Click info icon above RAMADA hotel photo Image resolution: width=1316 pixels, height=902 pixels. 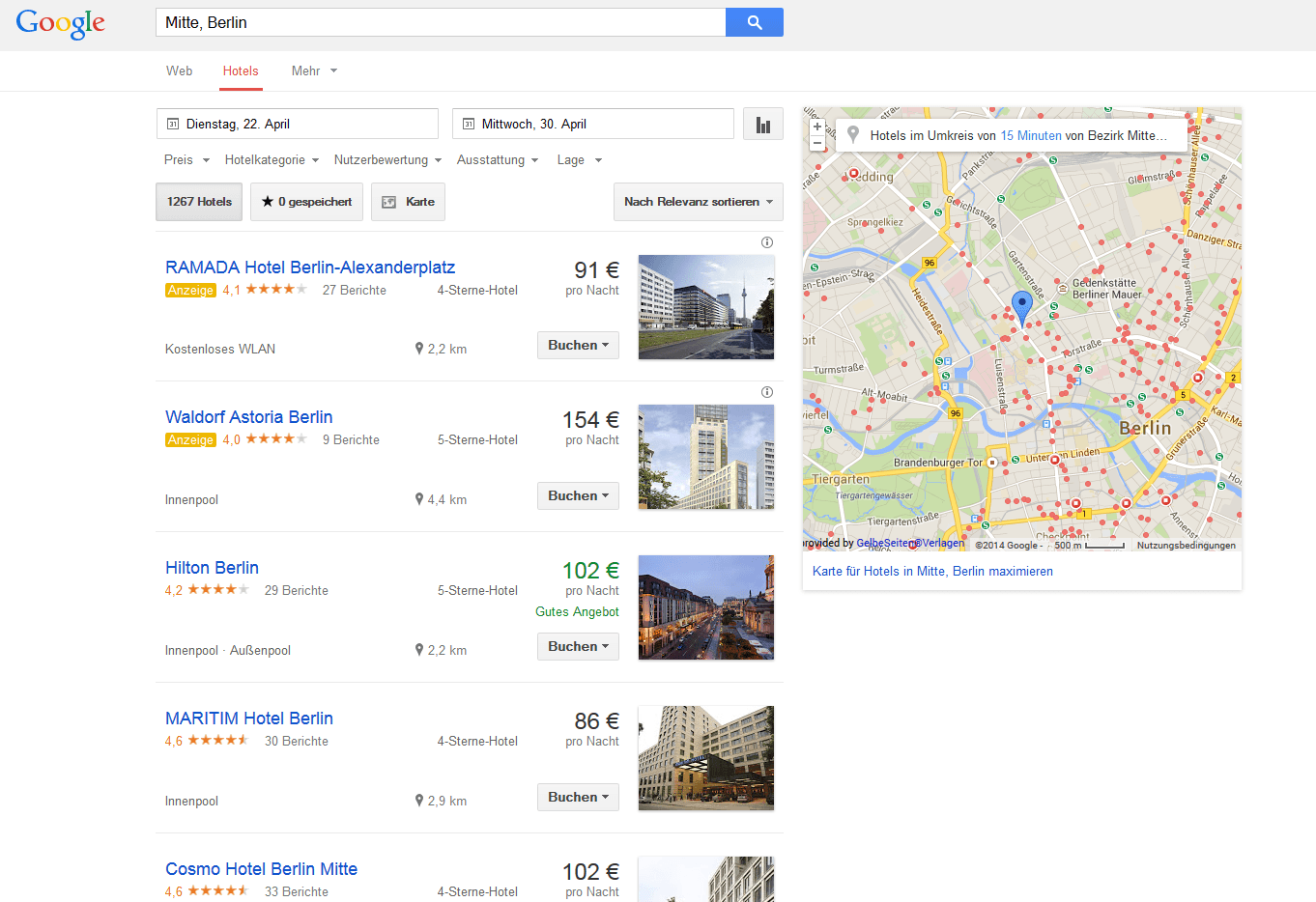click(x=767, y=242)
